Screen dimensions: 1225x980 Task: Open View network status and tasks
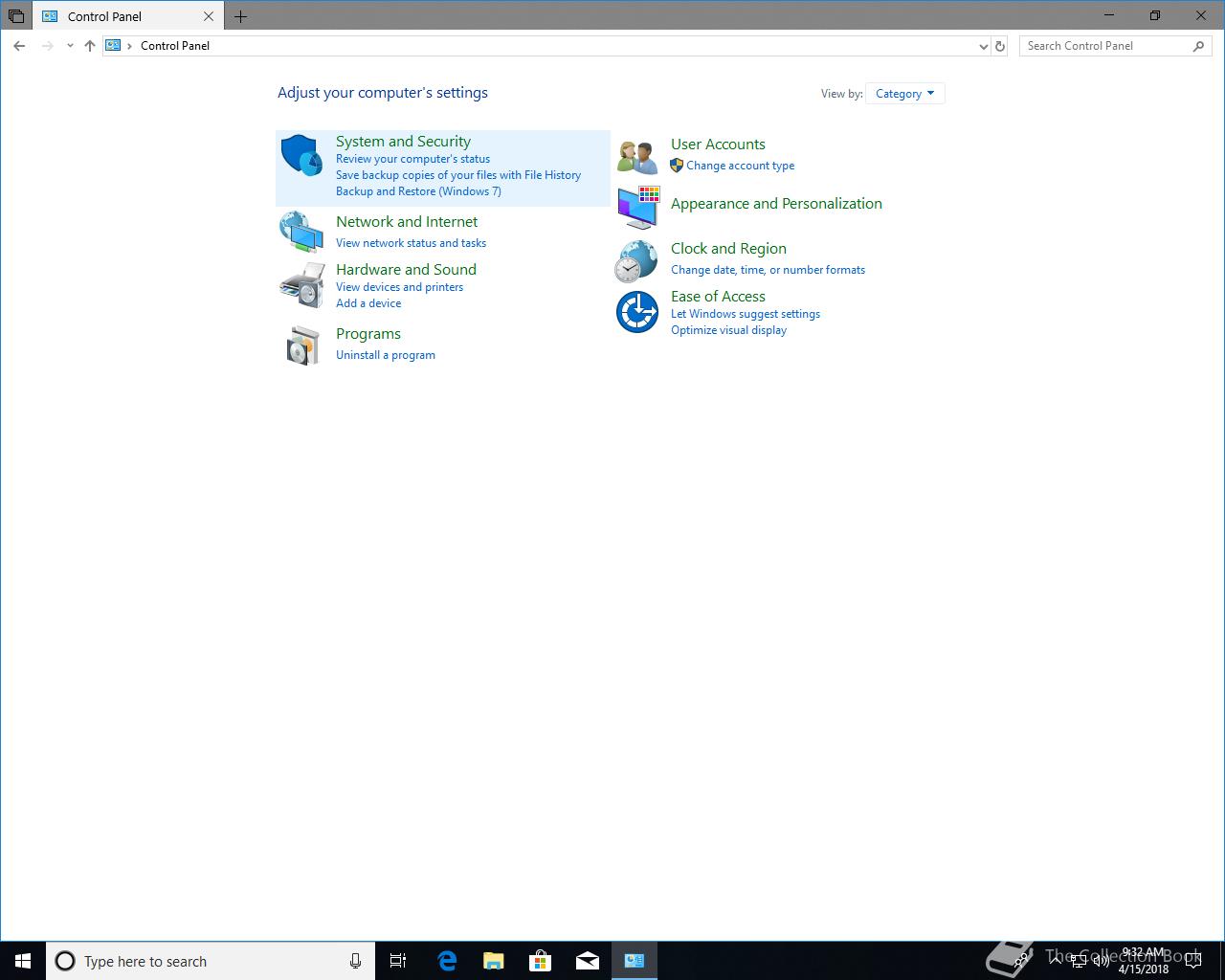tap(411, 243)
